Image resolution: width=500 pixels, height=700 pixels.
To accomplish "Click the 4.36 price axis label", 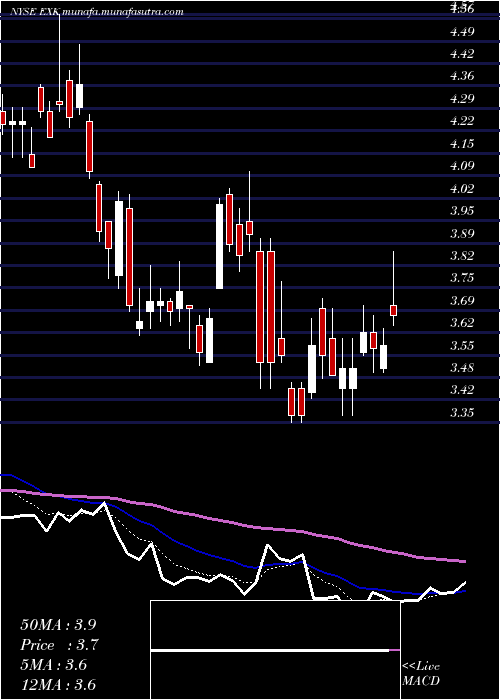I will click(462, 76).
